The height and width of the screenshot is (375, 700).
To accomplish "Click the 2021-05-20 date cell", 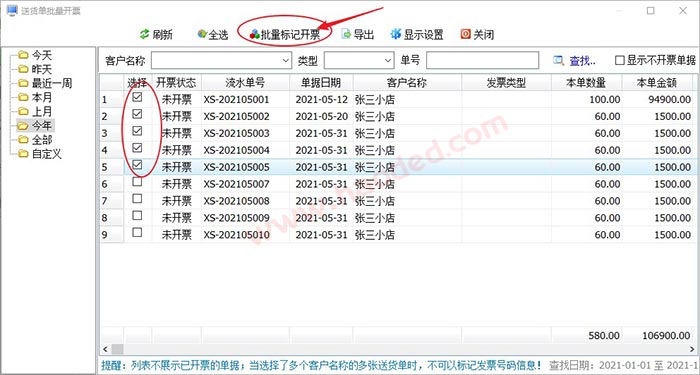I will 321,117.
